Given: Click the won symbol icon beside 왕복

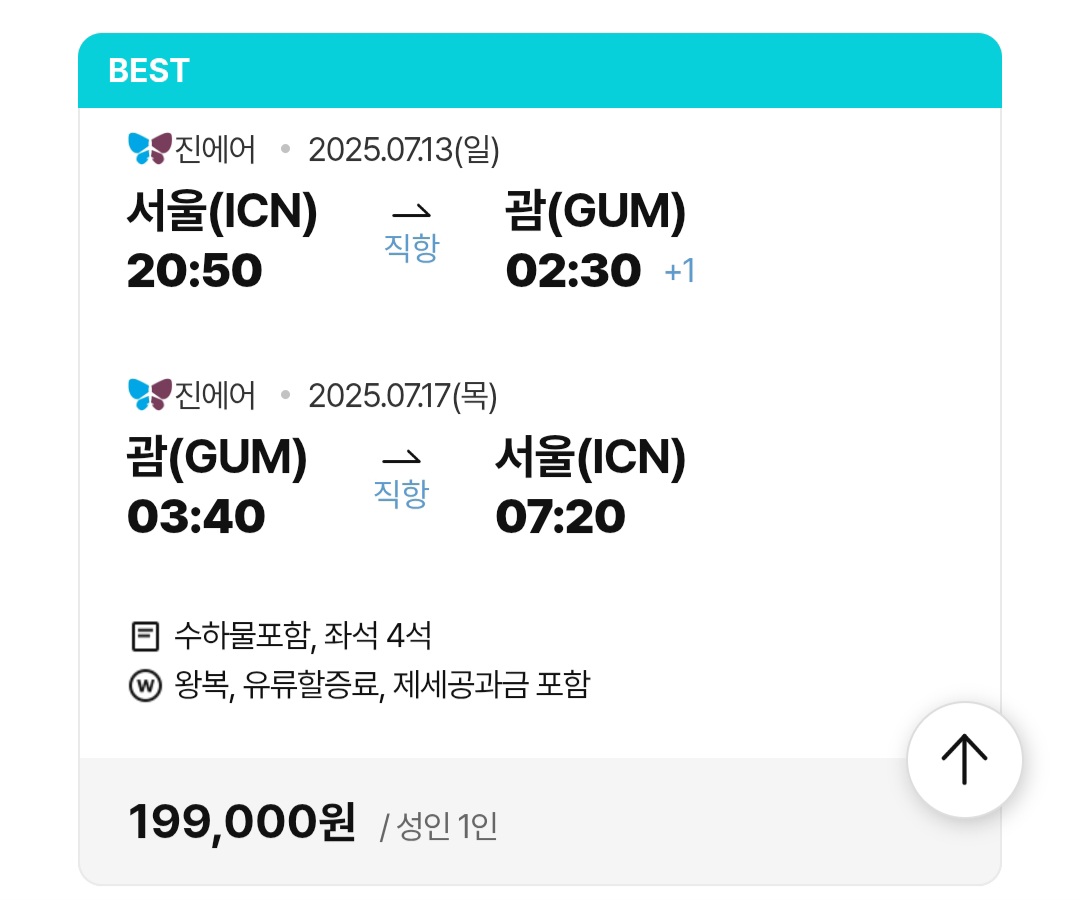Looking at the screenshot, I should pyautogui.click(x=145, y=686).
